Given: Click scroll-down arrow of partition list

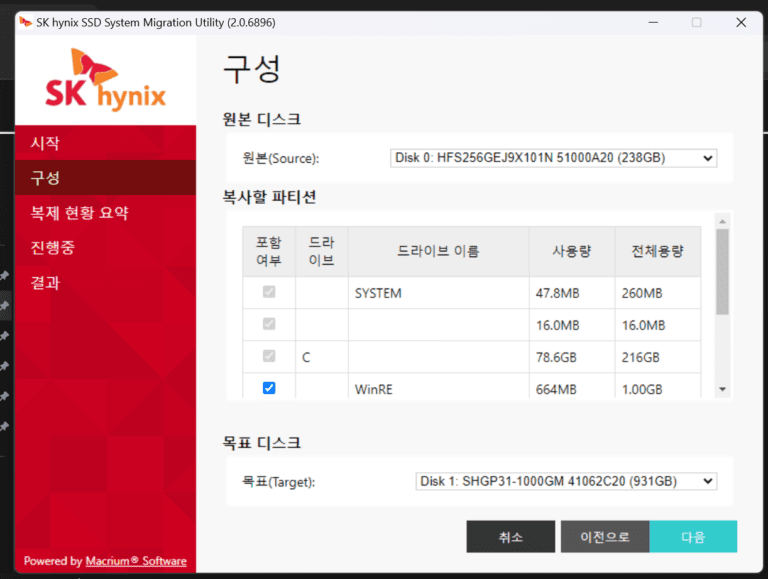Looking at the screenshot, I should point(722,389).
